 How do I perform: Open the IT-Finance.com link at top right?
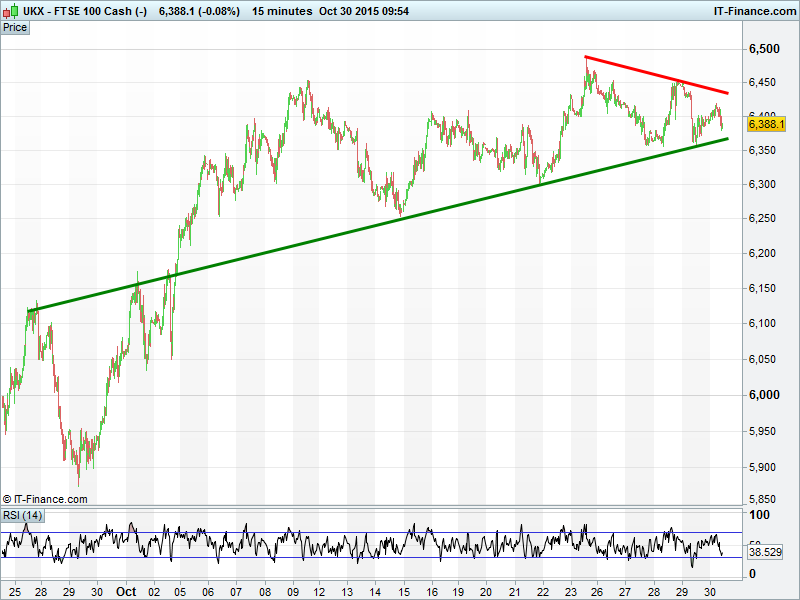[x=753, y=11]
